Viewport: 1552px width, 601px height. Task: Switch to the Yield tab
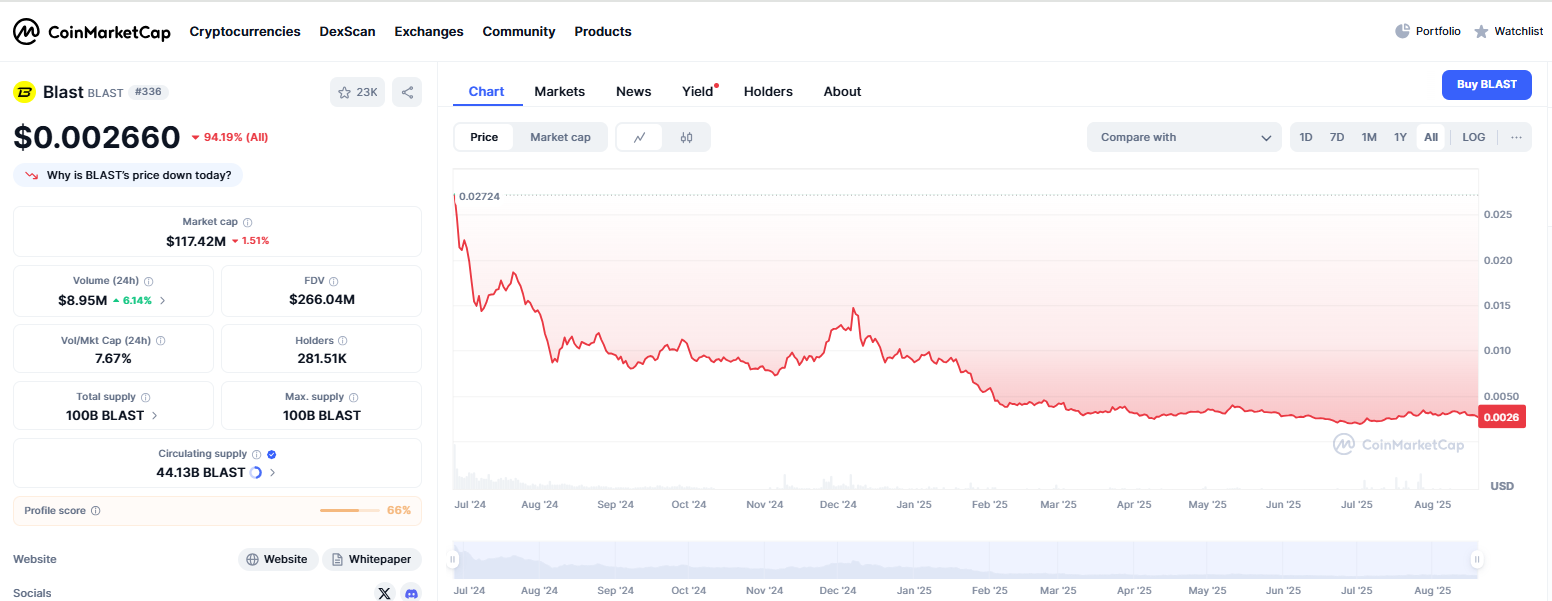[x=698, y=91]
